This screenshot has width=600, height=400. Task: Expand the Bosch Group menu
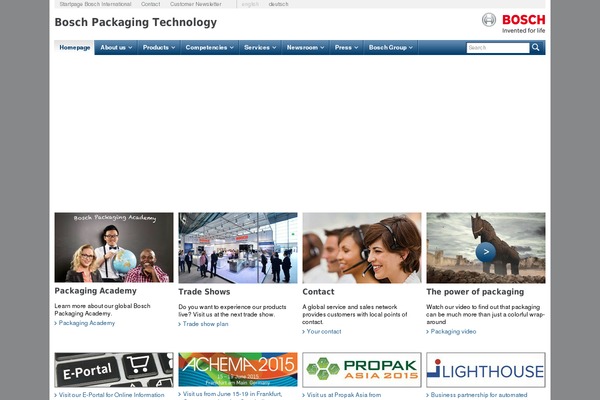(391, 47)
